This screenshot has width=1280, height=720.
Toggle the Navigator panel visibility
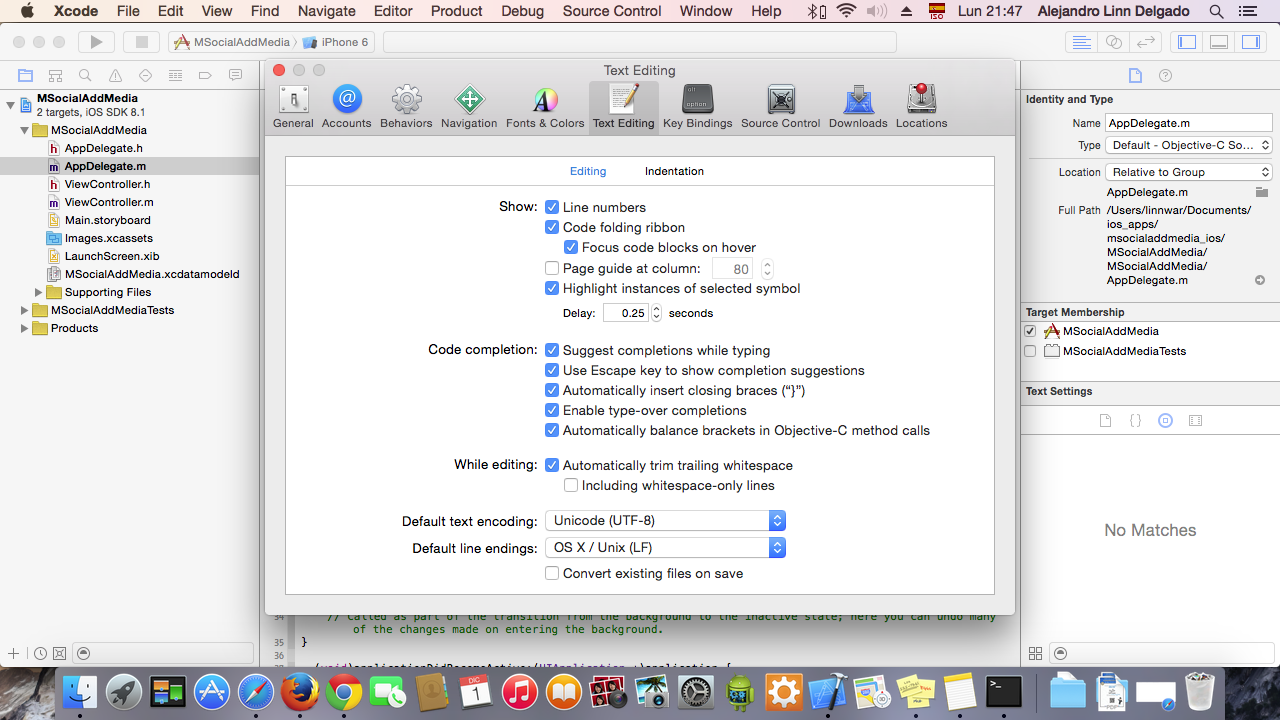(x=1187, y=42)
